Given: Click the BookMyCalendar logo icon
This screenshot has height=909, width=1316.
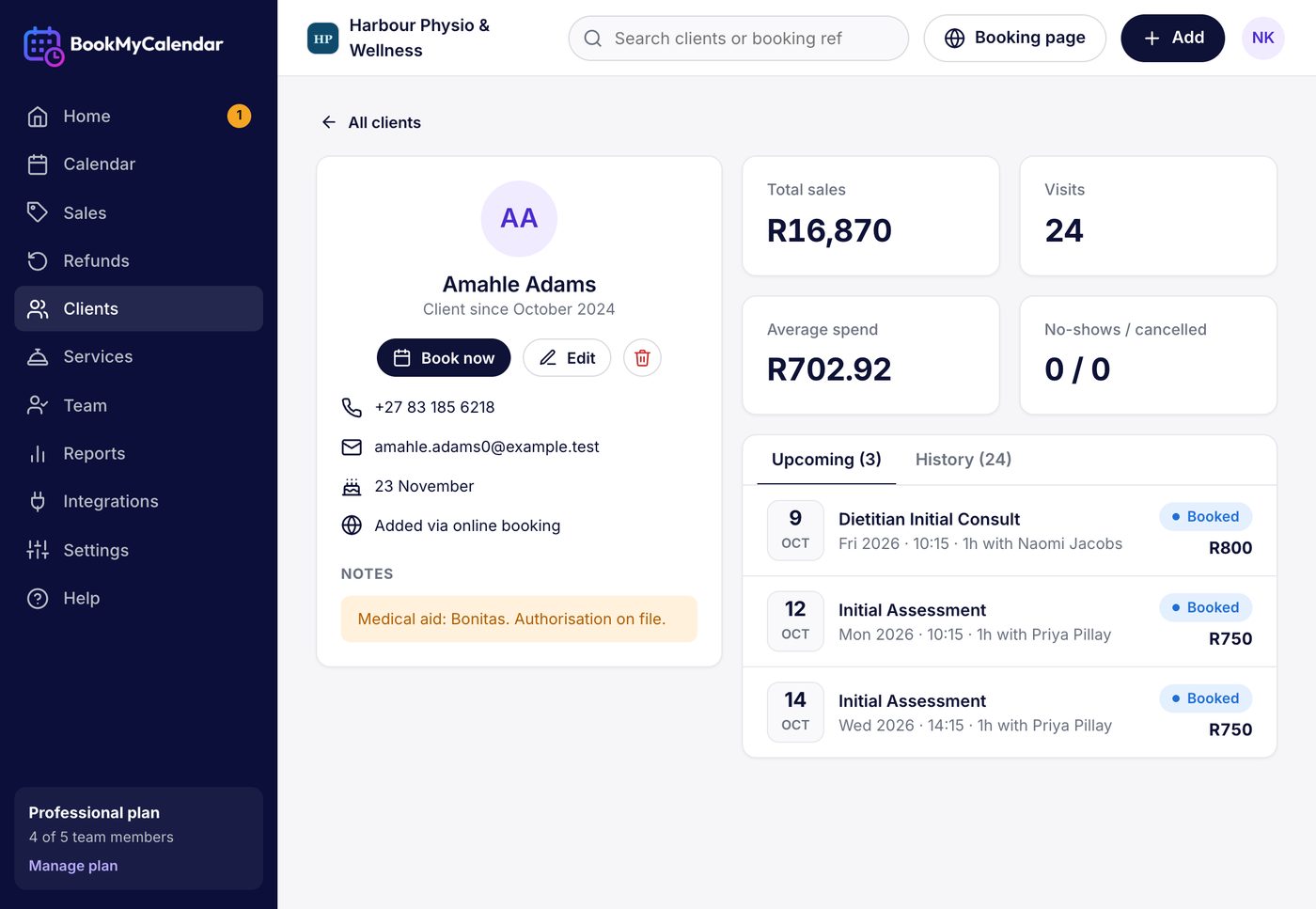Looking at the screenshot, I should pyautogui.click(x=43, y=45).
